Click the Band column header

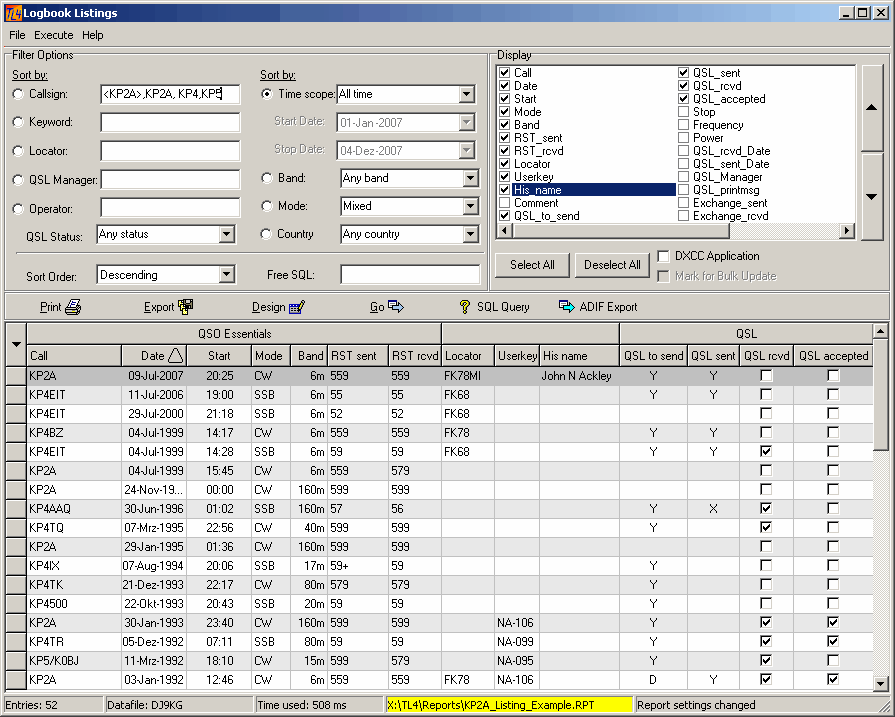coord(309,356)
